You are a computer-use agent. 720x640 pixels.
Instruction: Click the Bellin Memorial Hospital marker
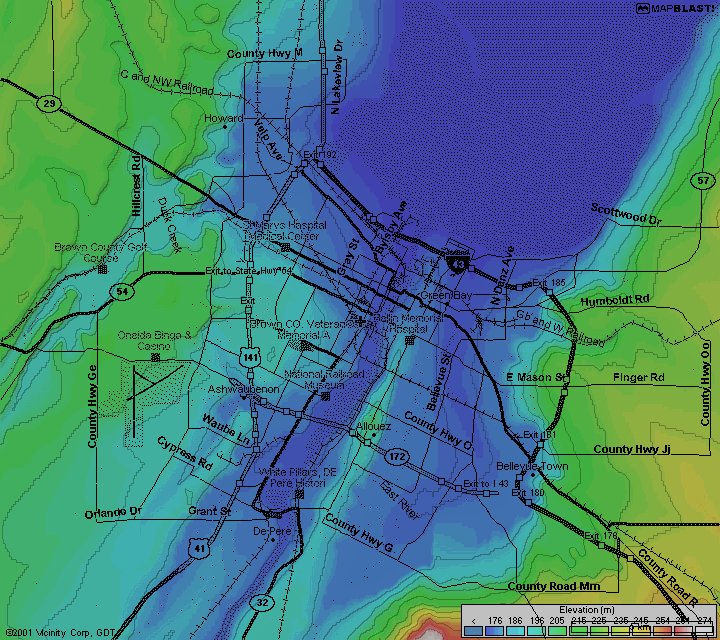(410, 340)
